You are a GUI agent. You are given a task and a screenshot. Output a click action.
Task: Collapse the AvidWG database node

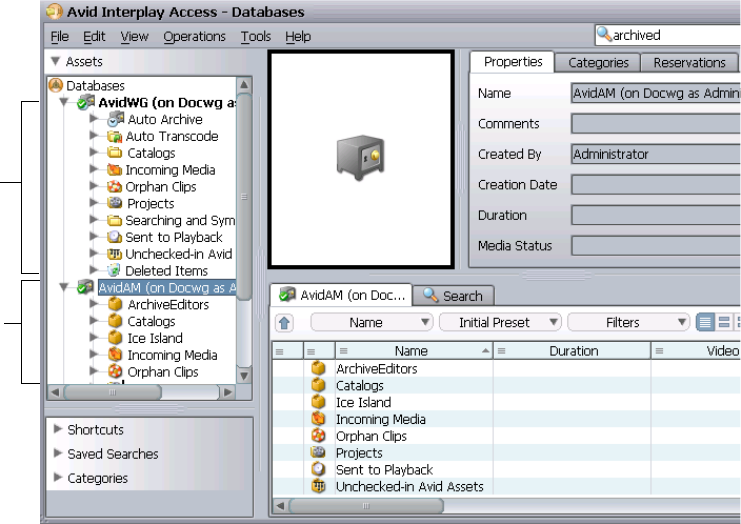64,102
